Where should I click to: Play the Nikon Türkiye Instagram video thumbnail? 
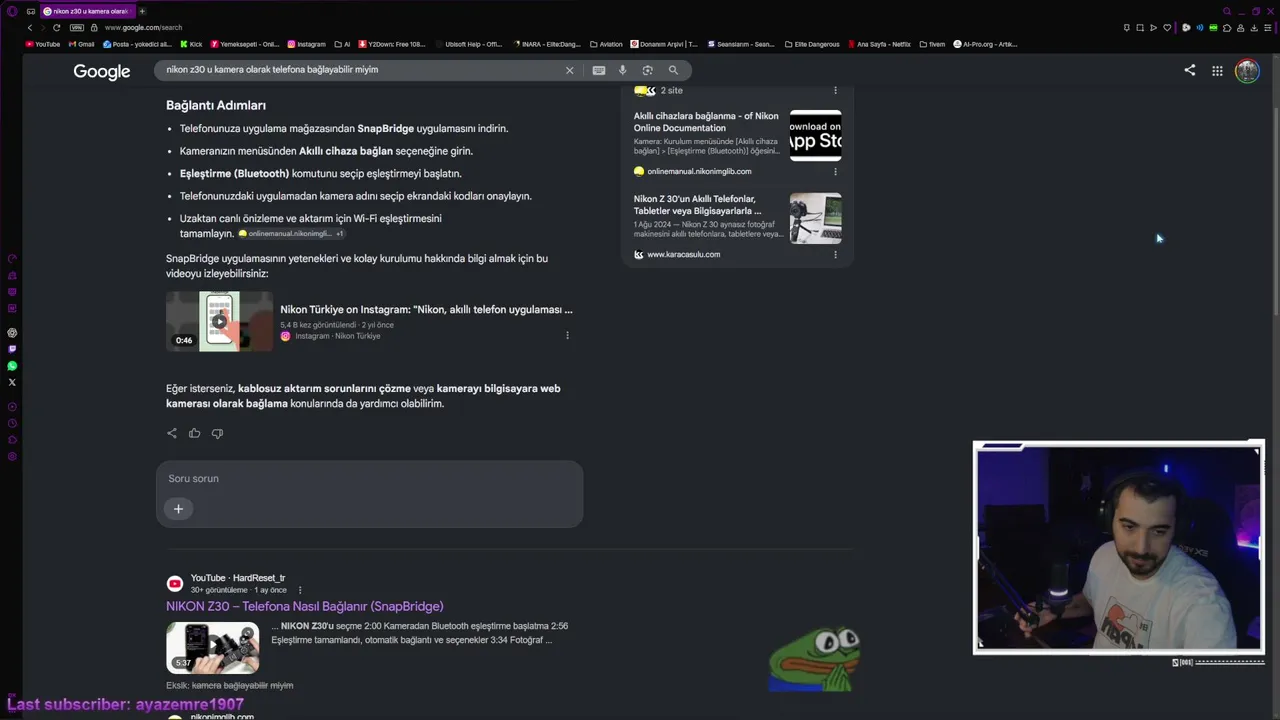[219, 321]
